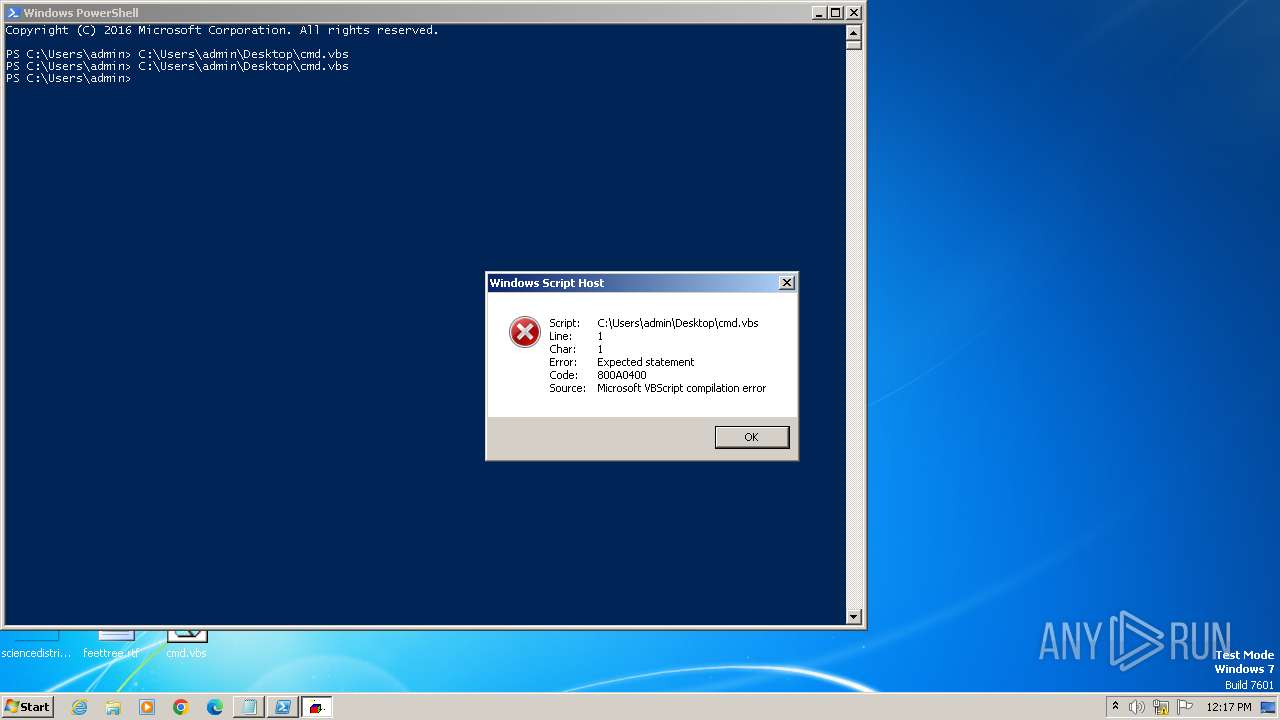1280x720 pixels.
Task: Select the feettree.rtf desktop file
Action: pyautogui.click(x=111, y=643)
